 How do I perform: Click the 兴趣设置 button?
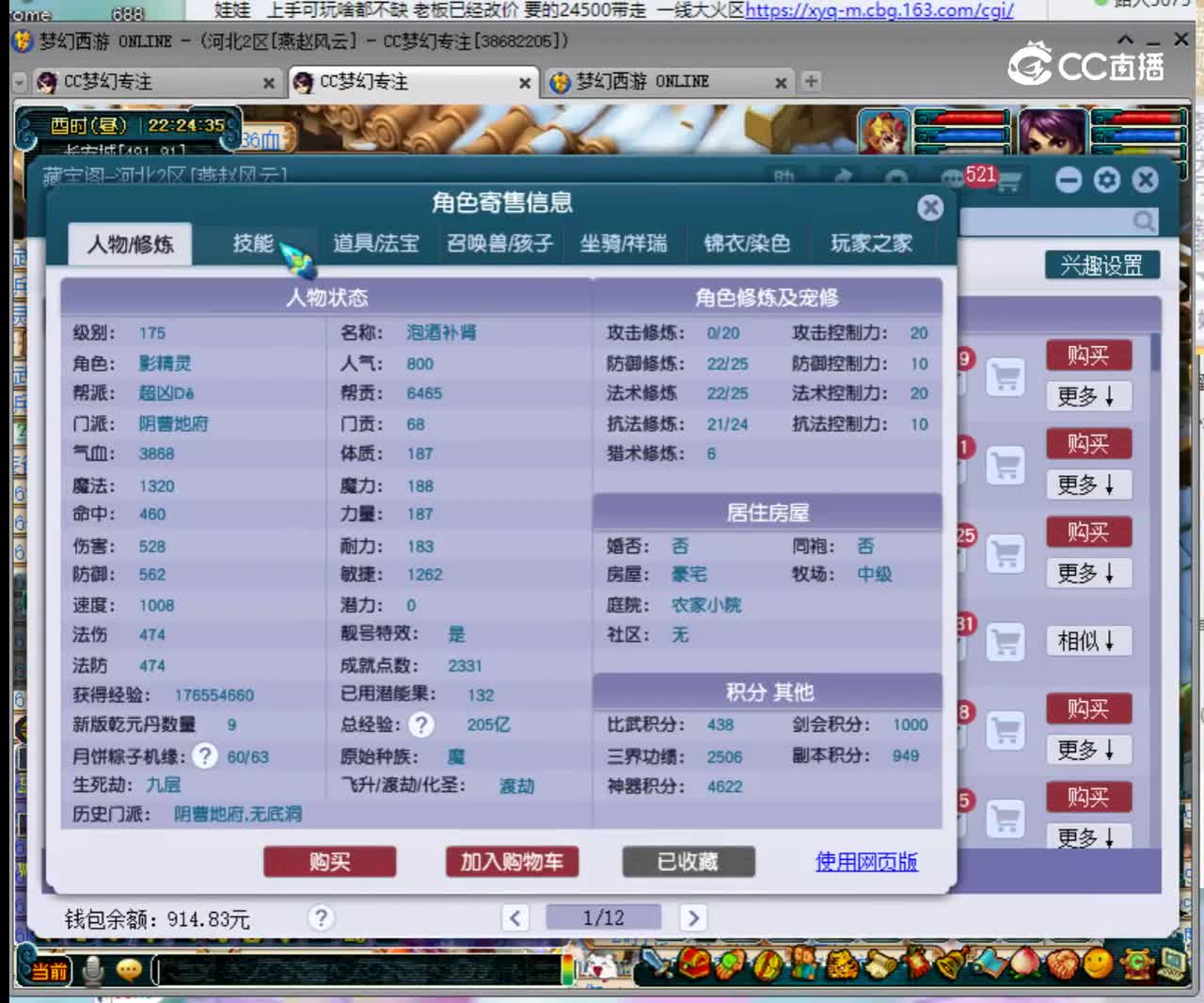(x=1101, y=265)
